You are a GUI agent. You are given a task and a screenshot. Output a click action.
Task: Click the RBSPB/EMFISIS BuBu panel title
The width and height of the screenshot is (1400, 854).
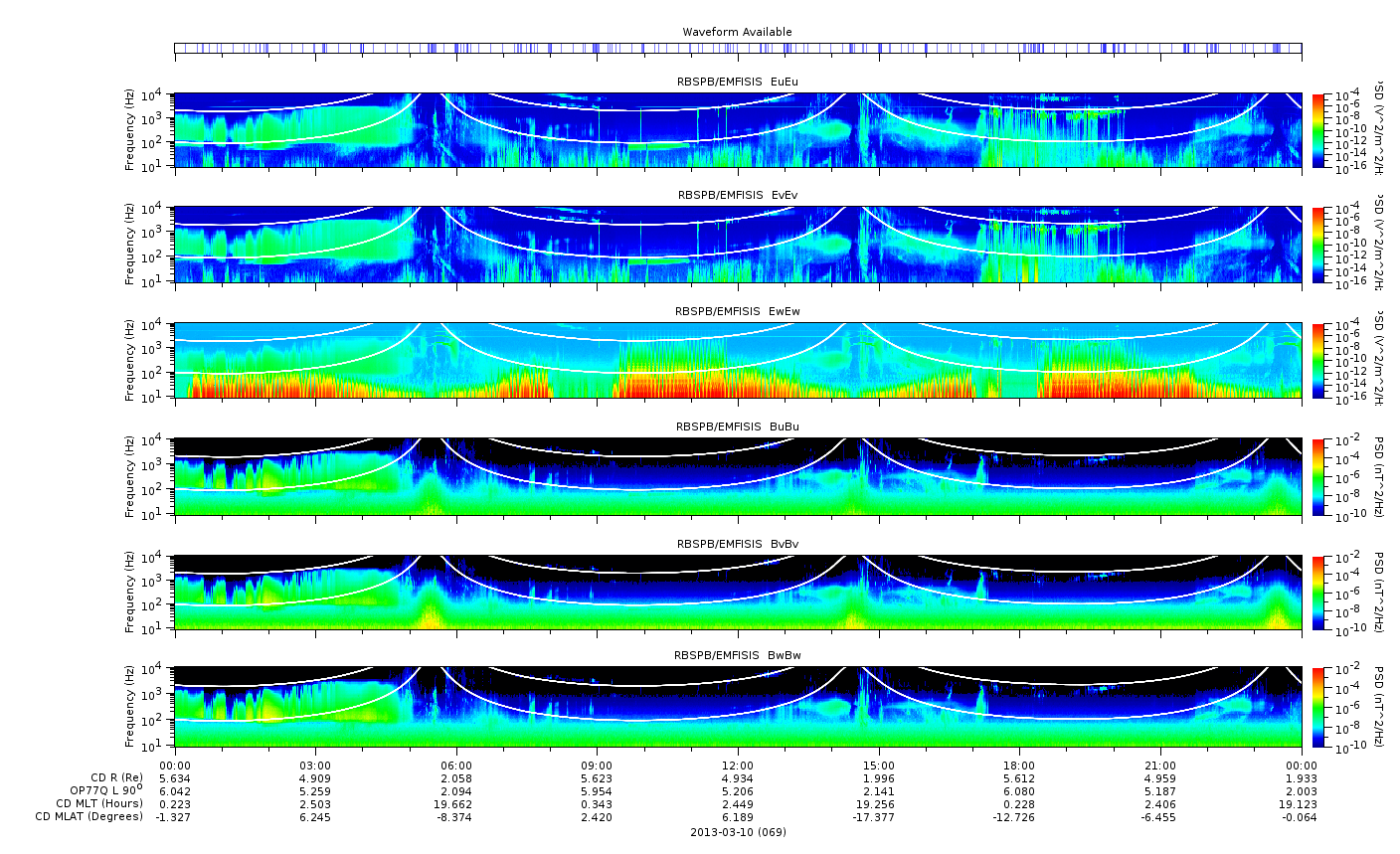point(738,427)
